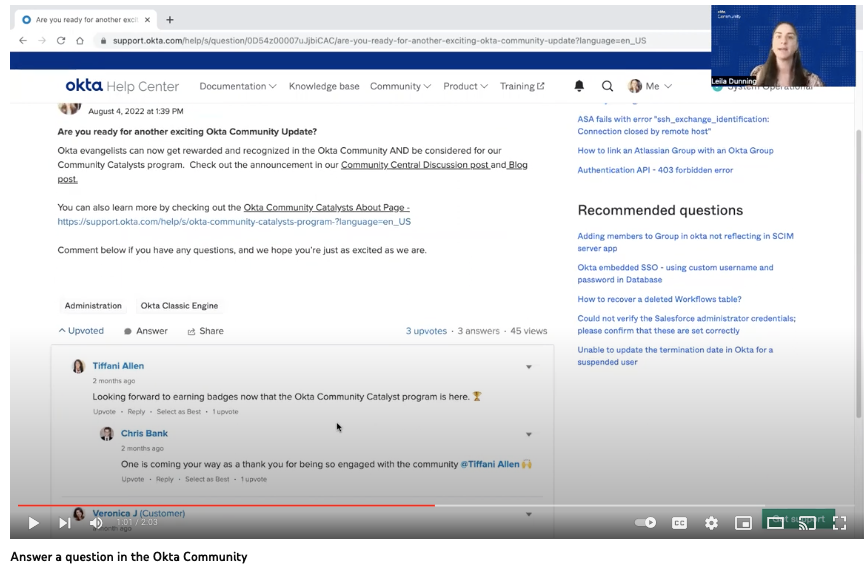
Task: Click the address bar URL
Action: coord(380,40)
